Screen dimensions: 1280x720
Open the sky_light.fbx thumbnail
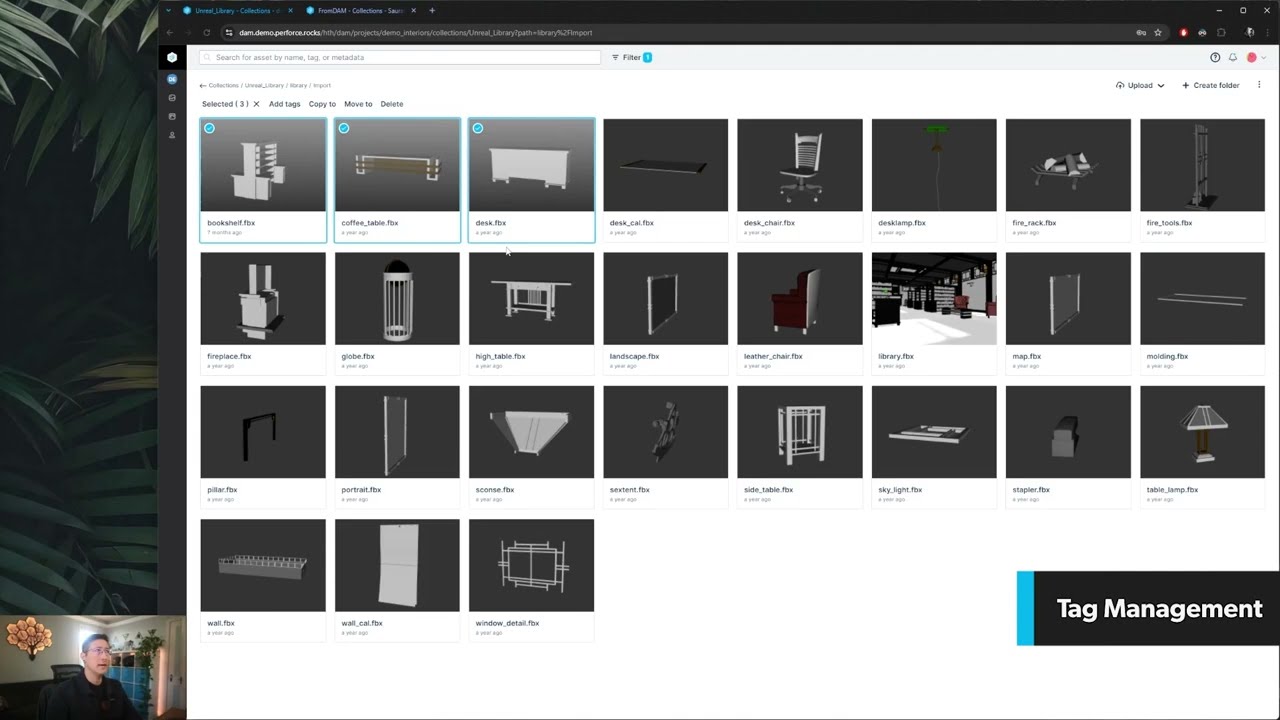(934, 432)
